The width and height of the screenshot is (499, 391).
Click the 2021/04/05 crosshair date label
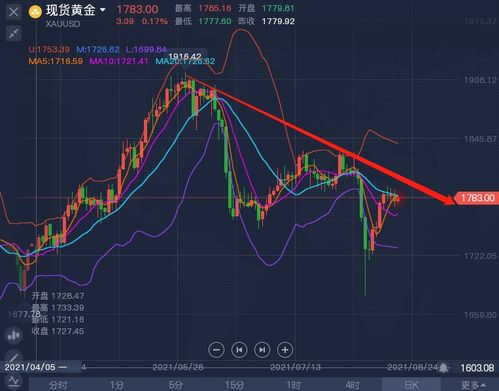(30, 367)
